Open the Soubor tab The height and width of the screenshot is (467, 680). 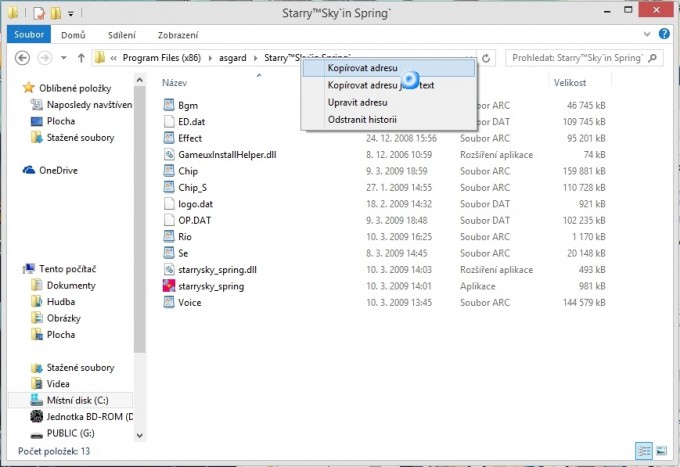[x=29, y=35]
